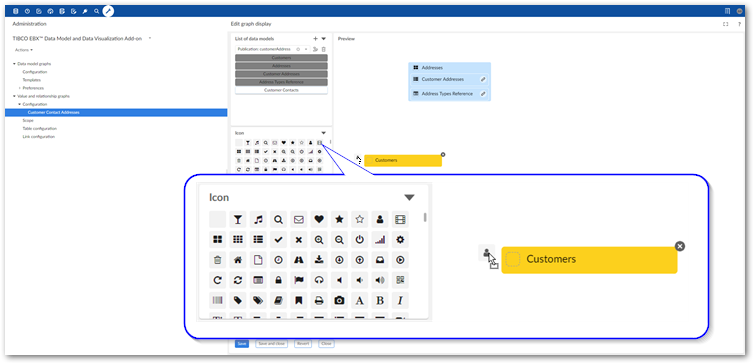This screenshot has width=754, height=364.
Task: Select the barcode icon in the Icon palette
Action: click(217, 301)
